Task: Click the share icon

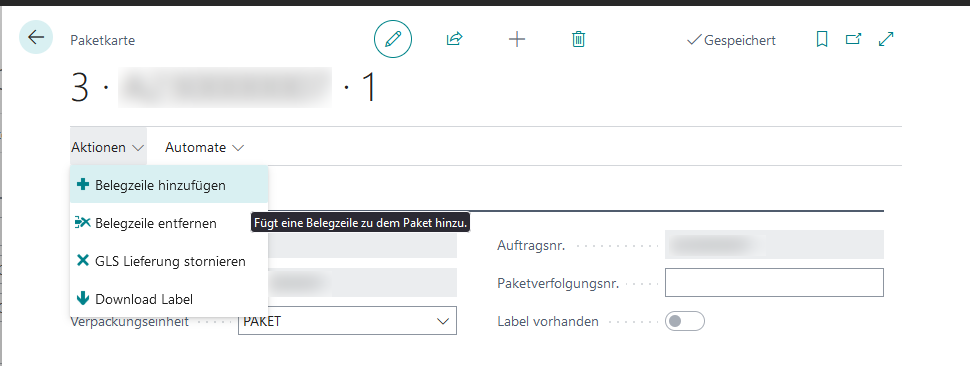Action: [455, 40]
